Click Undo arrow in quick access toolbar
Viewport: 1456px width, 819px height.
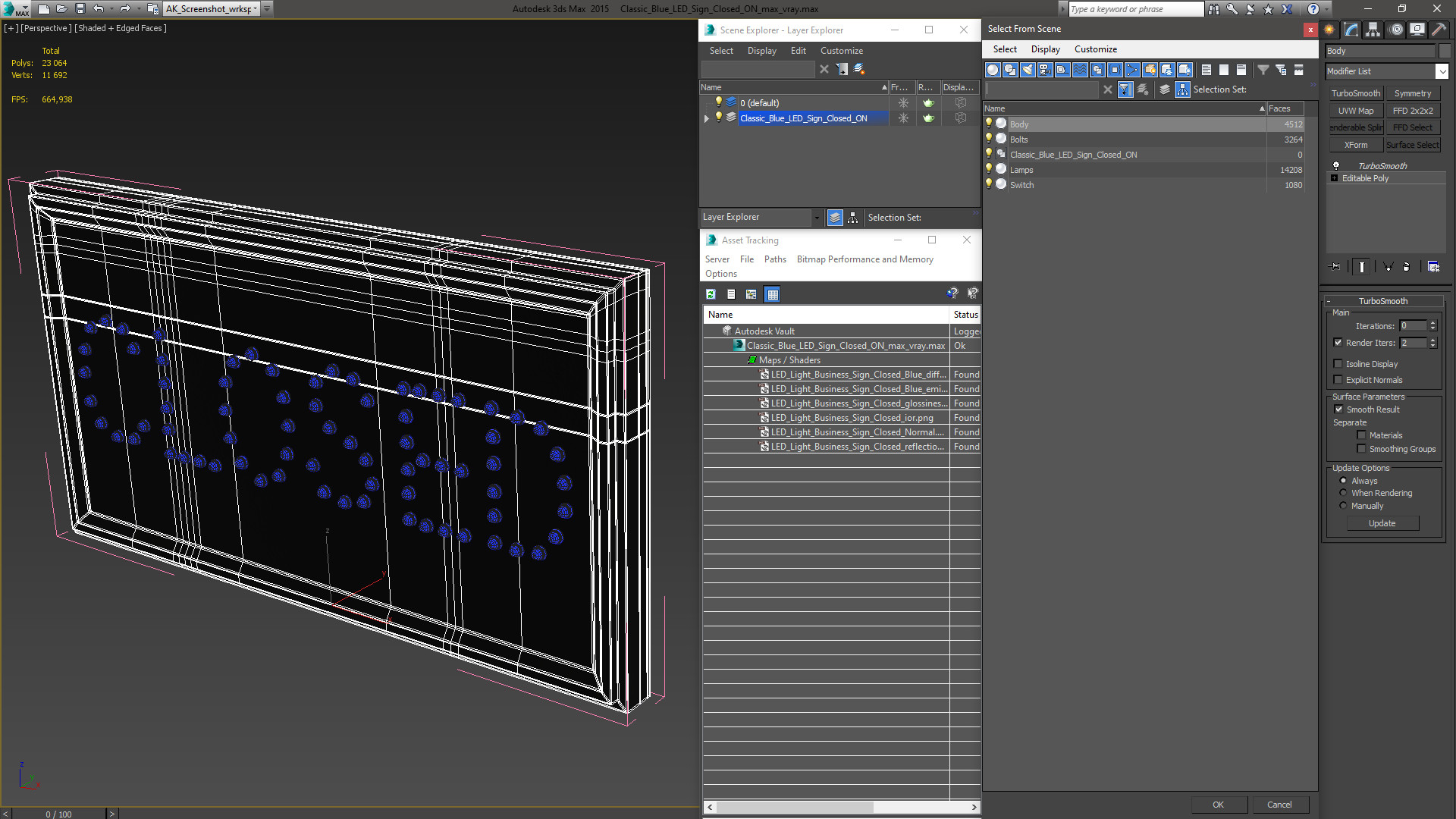(x=99, y=9)
